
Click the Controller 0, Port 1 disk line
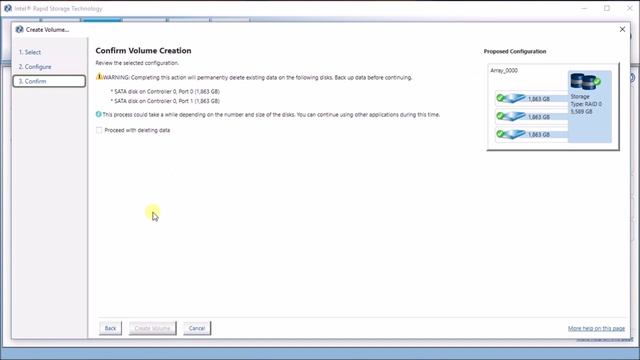pyautogui.click(x=165, y=101)
